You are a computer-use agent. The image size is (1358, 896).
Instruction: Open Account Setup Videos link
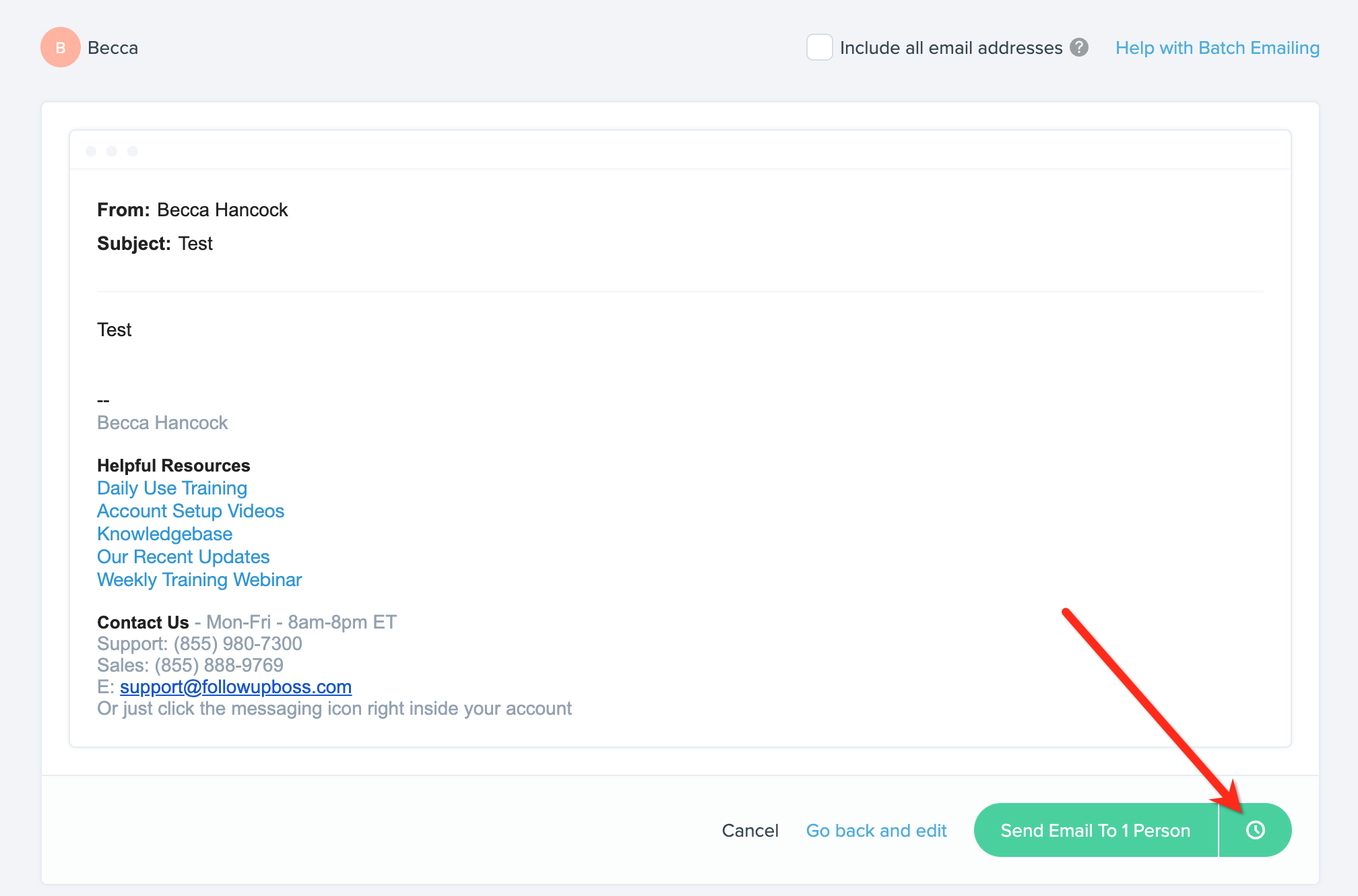191,511
